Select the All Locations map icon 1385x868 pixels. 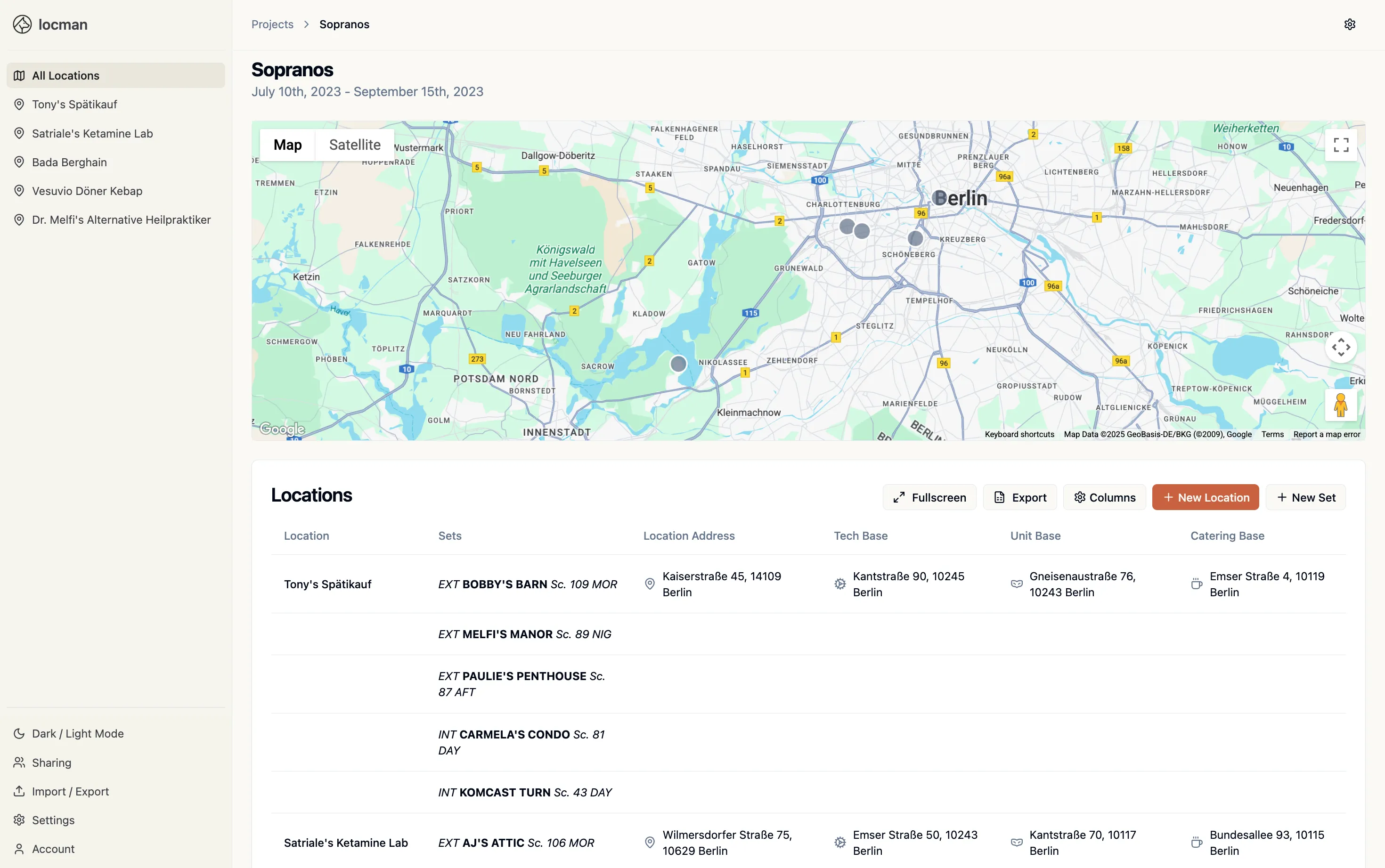(19, 75)
